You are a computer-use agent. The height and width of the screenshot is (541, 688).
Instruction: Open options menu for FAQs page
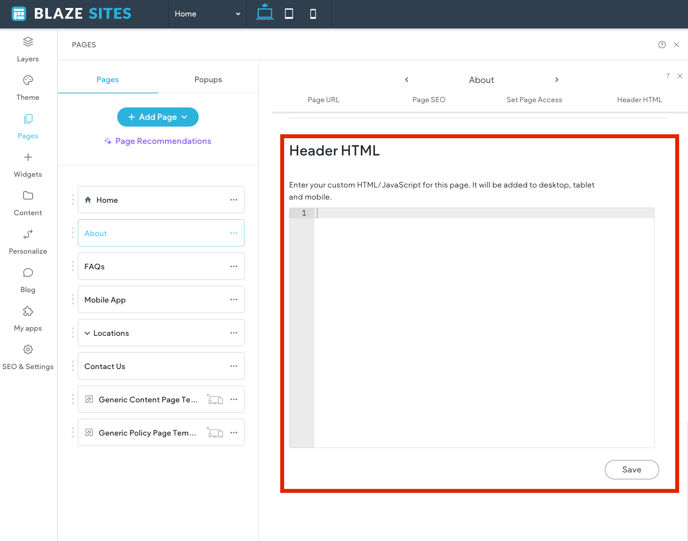click(234, 267)
